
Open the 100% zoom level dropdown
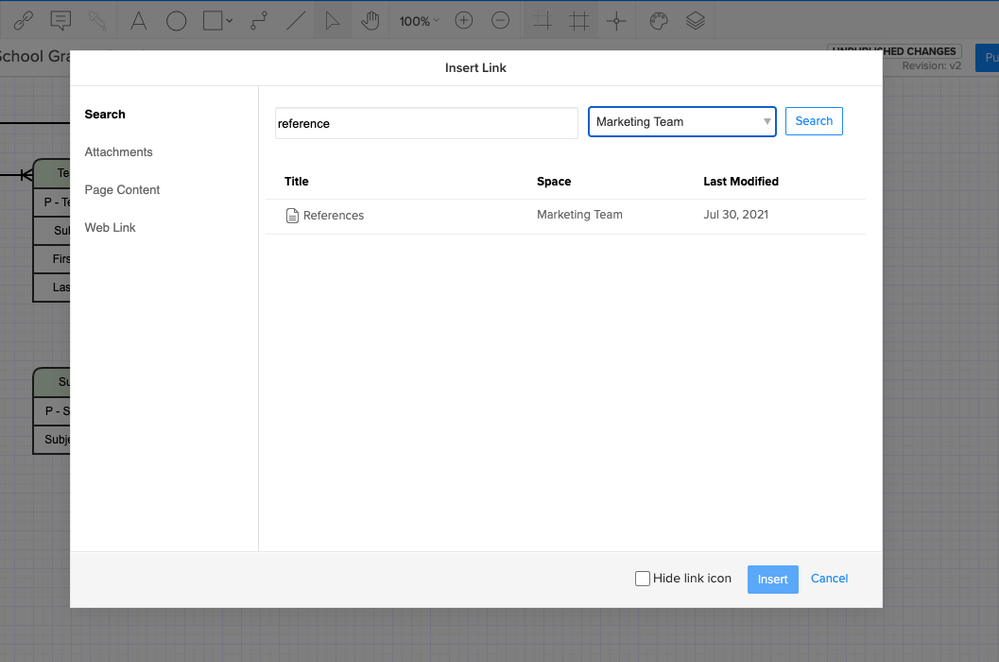click(x=419, y=21)
